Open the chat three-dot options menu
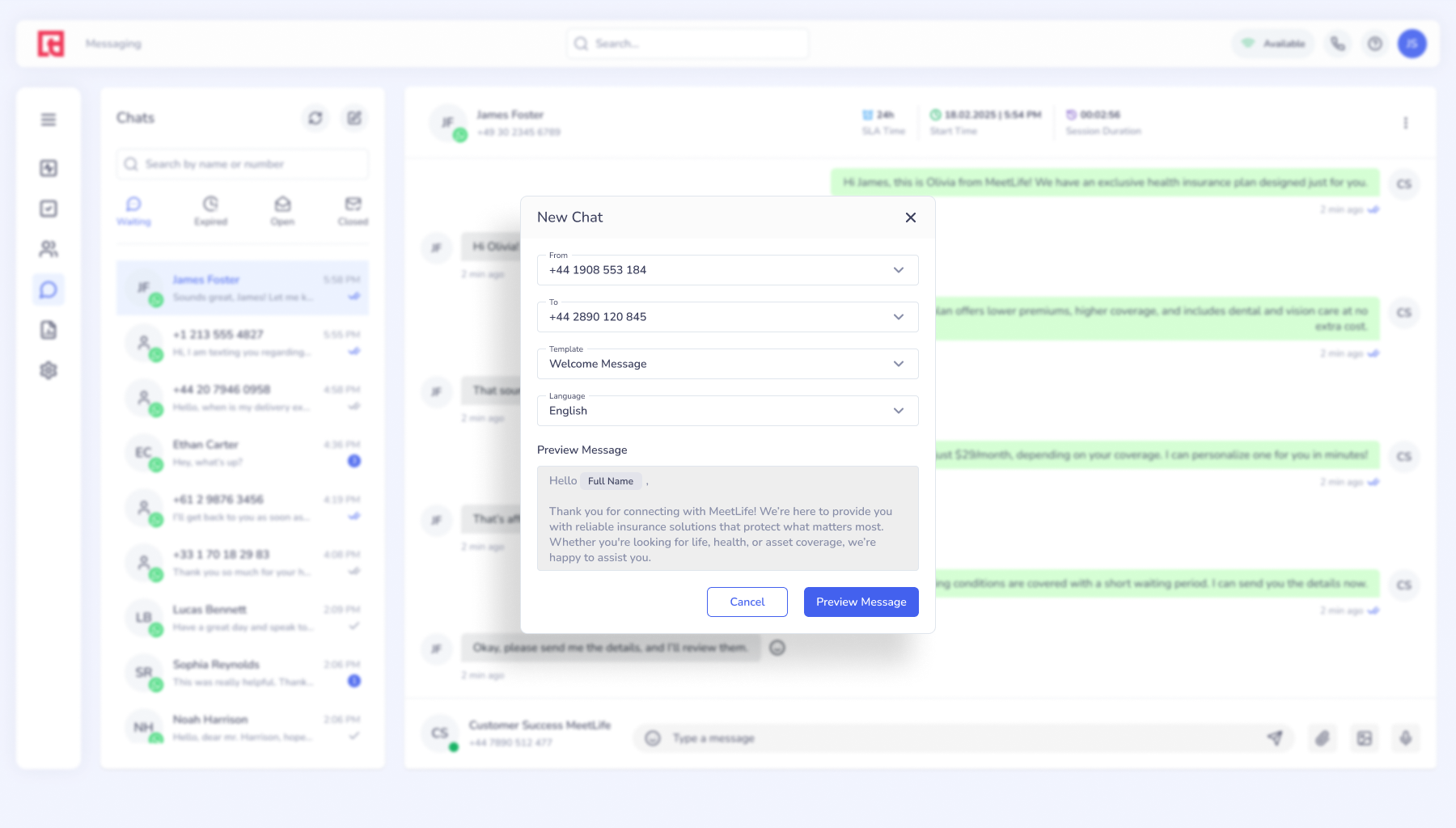Viewport: 1456px width, 828px height. [x=1405, y=123]
